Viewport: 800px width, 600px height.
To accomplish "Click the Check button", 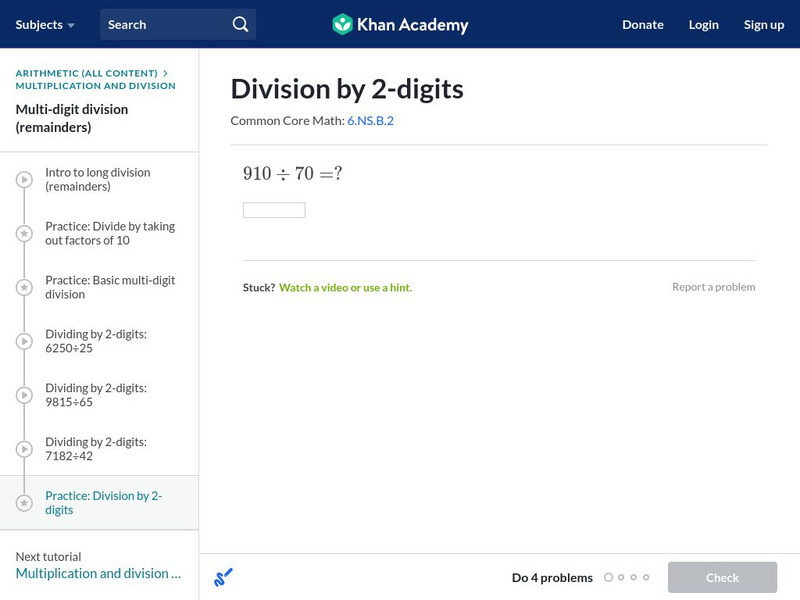I will [722, 577].
